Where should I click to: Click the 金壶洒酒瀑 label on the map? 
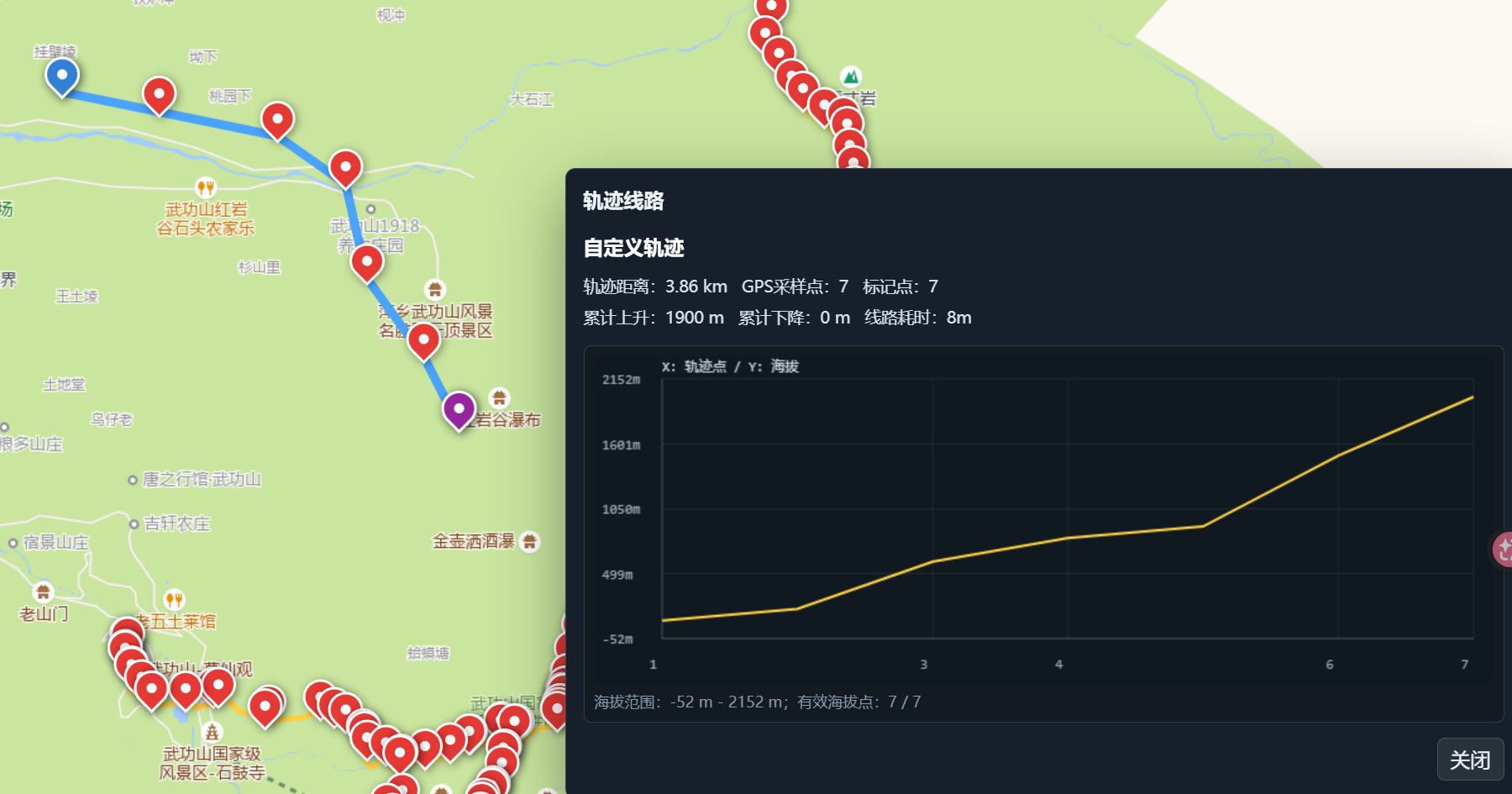(x=473, y=542)
